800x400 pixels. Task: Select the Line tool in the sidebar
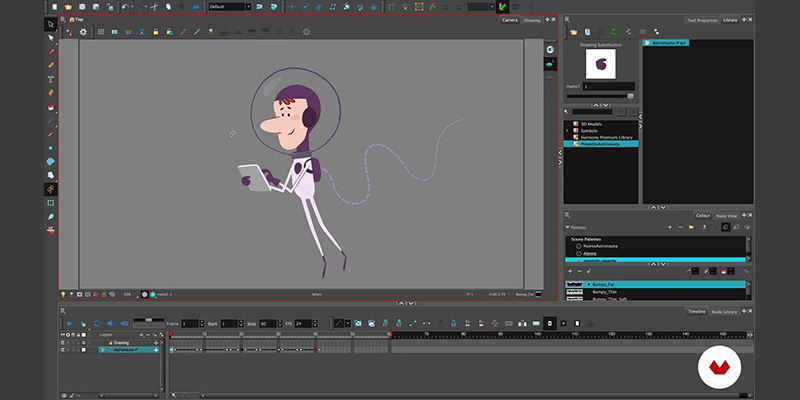click(x=51, y=120)
